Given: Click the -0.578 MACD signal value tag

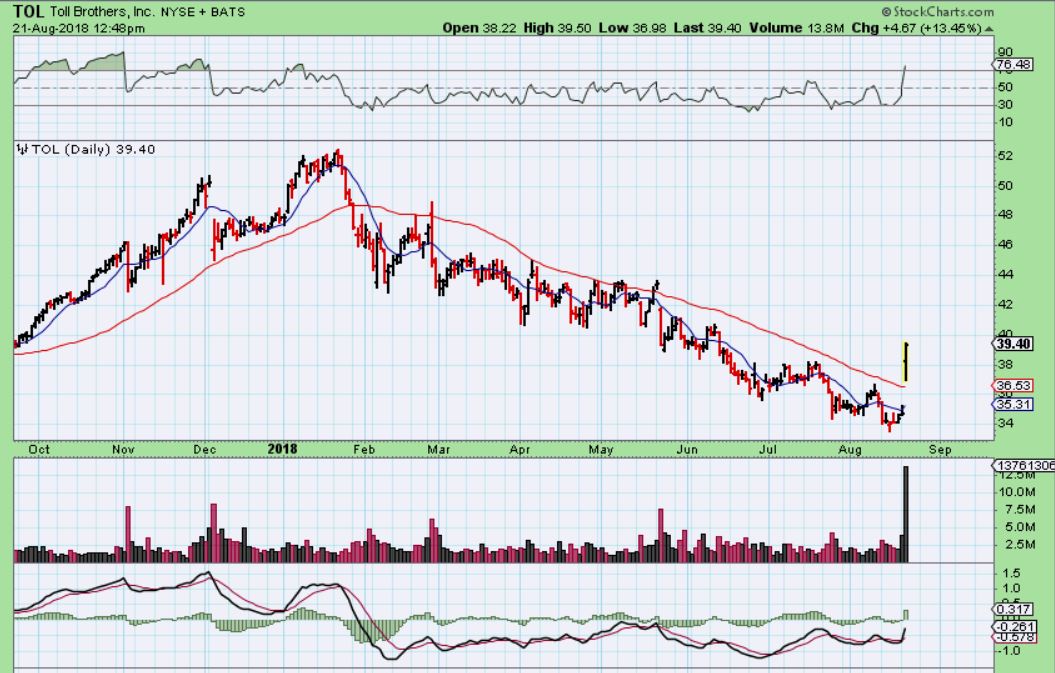Looking at the screenshot, I should [1014, 637].
